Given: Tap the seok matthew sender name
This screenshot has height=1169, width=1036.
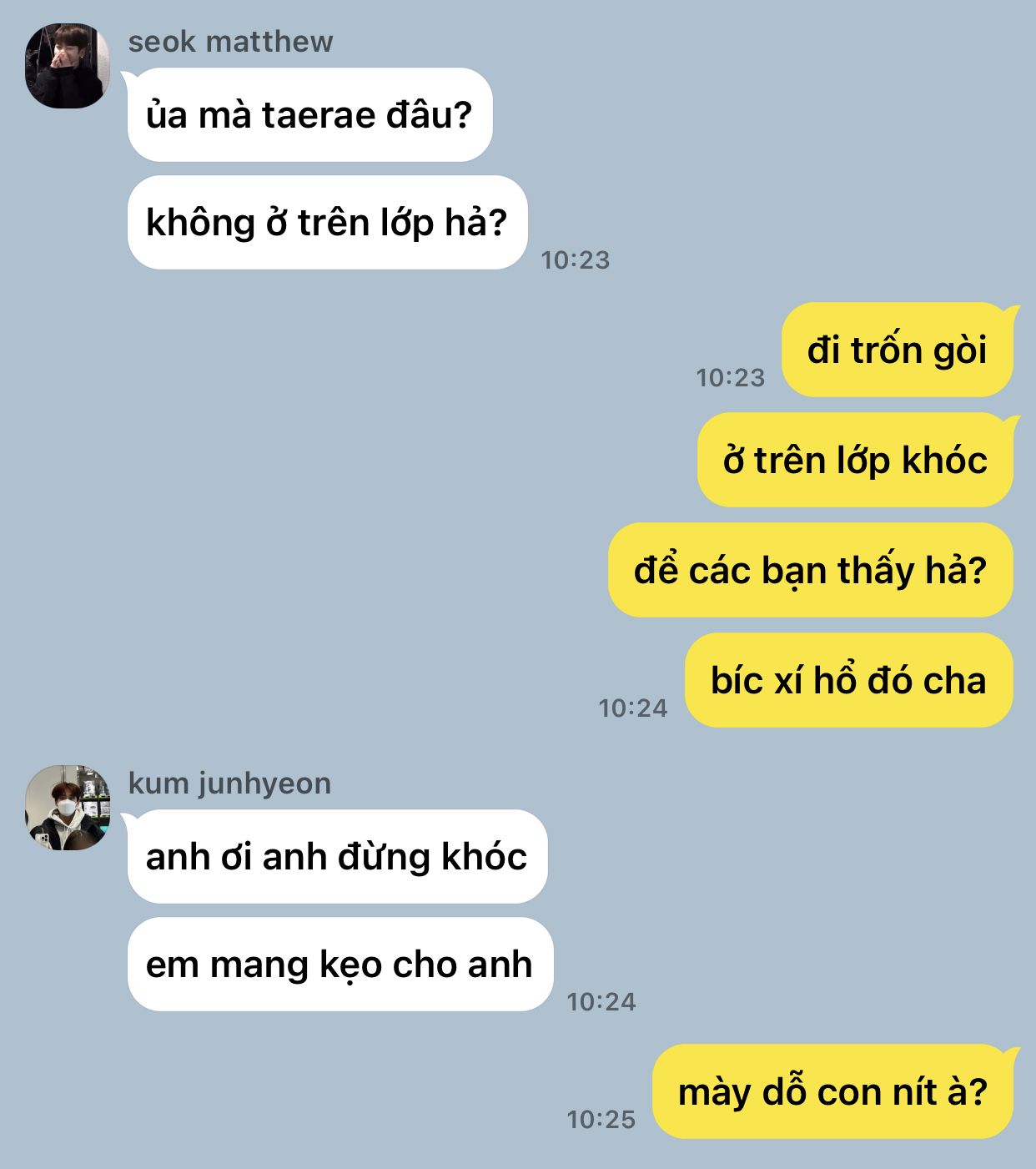Looking at the screenshot, I should point(230,41).
